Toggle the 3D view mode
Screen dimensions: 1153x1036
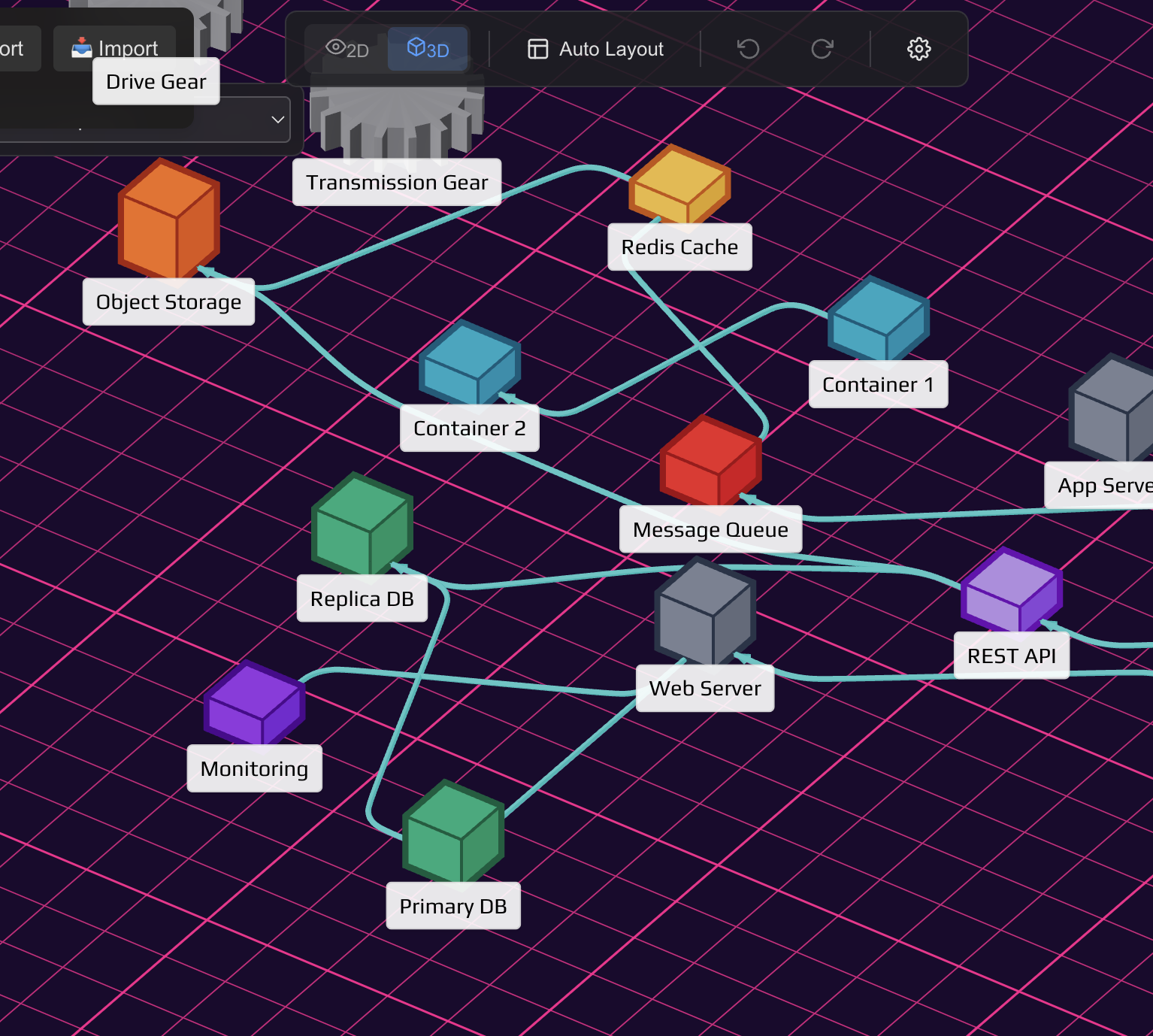pos(427,48)
